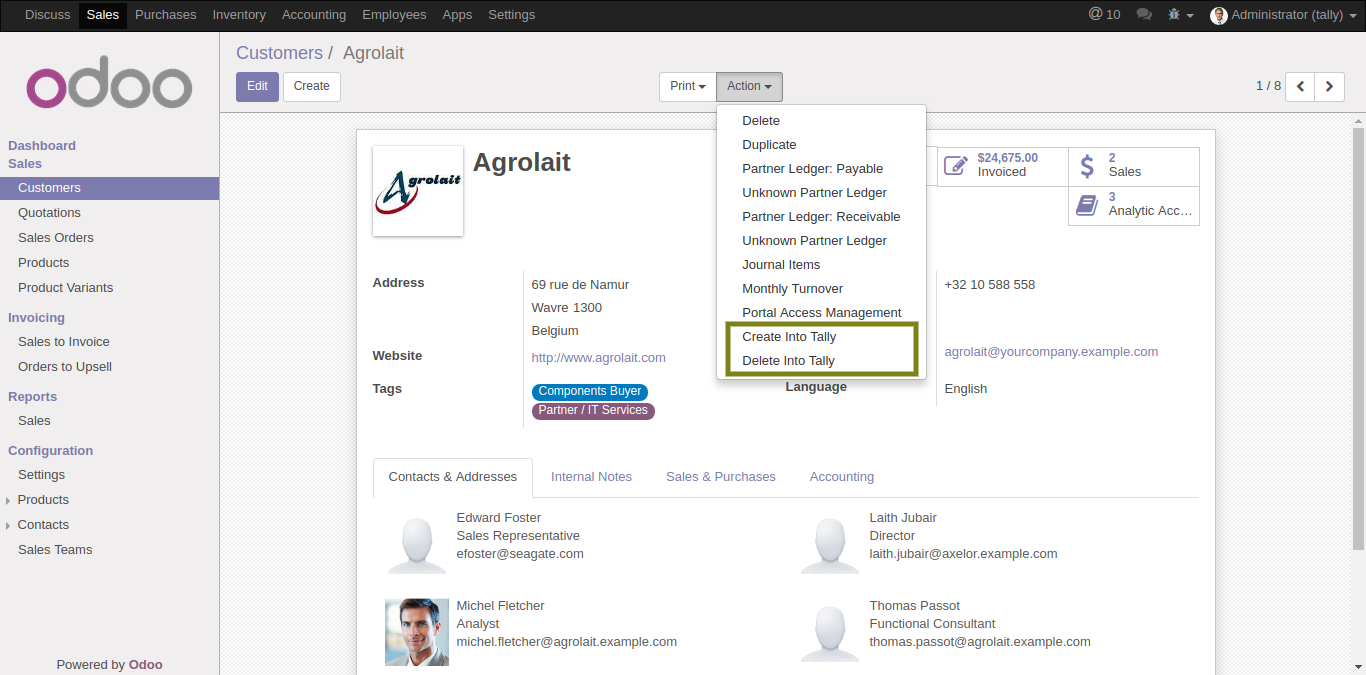Select Journal Items in Action menu
Screen dimensions: 1366x675
point(821,265)
